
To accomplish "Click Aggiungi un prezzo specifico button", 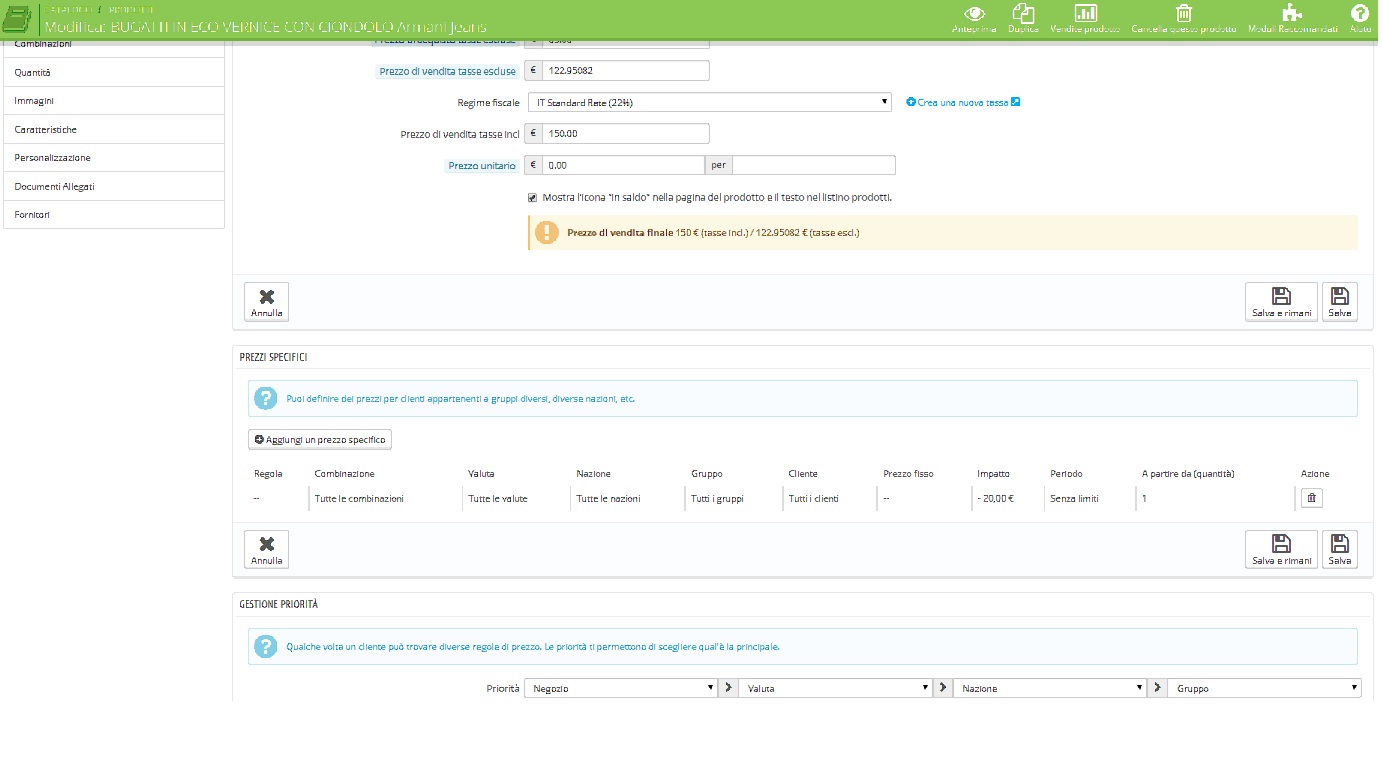I will click(x=320, y=439).
